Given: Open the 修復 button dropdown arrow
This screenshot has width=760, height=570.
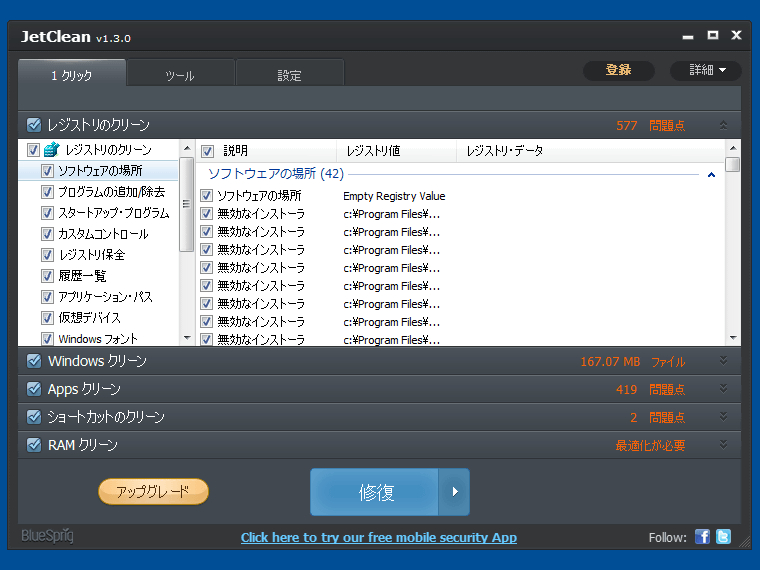Looking at the screenshot, I should coord(454,491).
